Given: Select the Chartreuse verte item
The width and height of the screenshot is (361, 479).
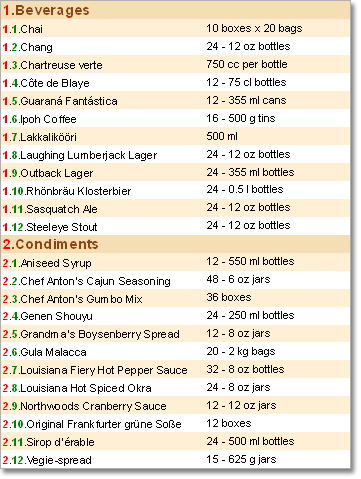Looking at the screenshot, I should tap(176, 64).
